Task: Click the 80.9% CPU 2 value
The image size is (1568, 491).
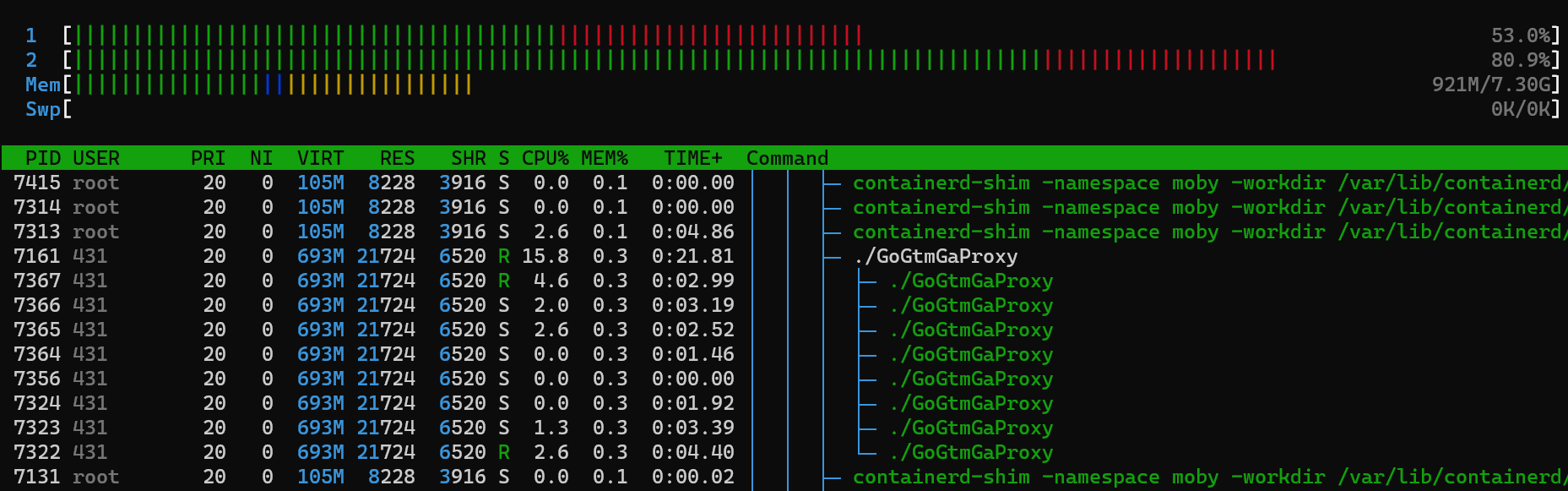Action: 1521,60
